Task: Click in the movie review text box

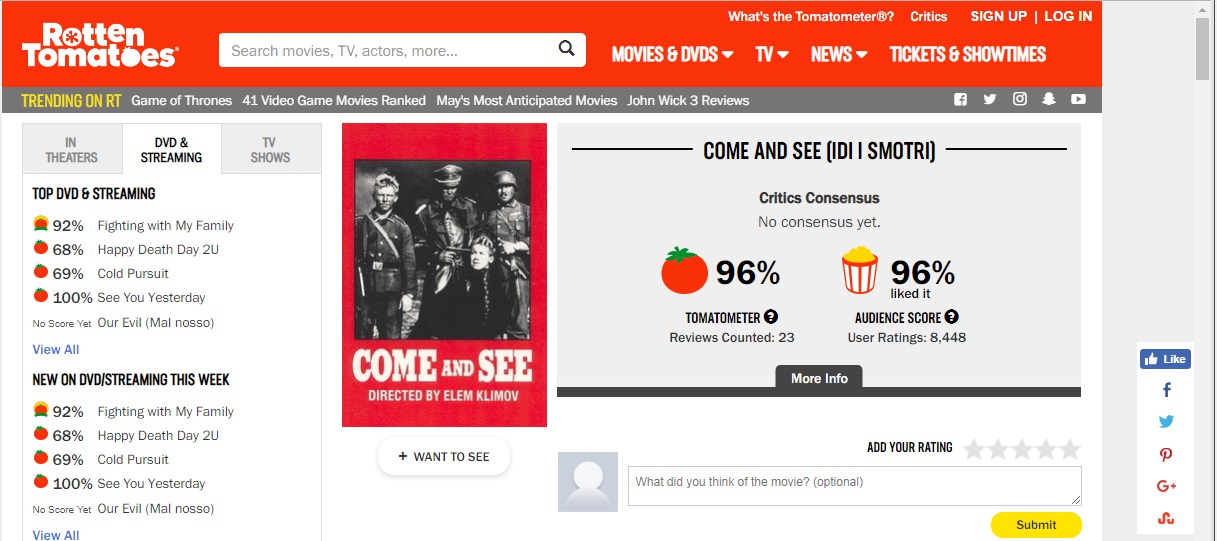Action: tap(855, 486)
